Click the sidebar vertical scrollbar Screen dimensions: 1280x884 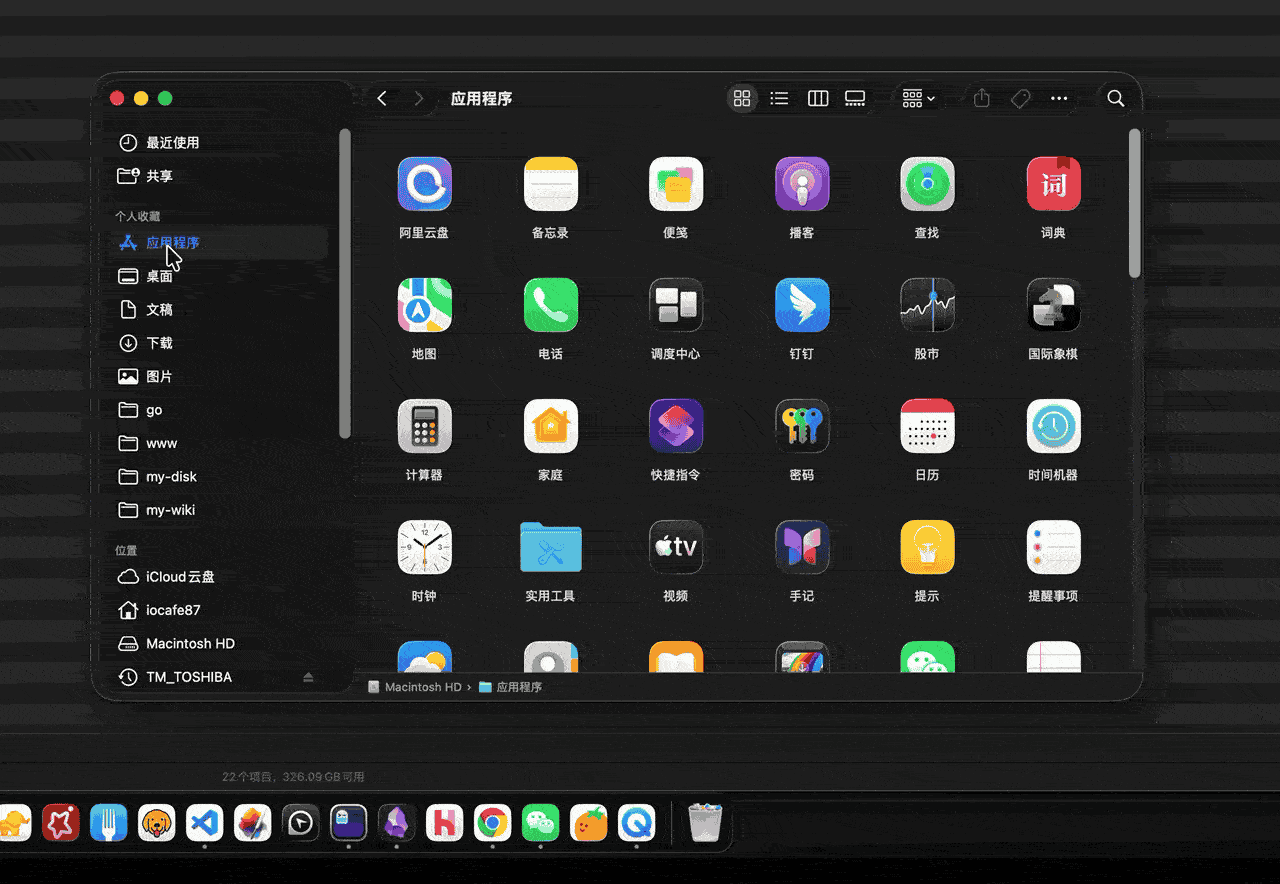(345, 284)
